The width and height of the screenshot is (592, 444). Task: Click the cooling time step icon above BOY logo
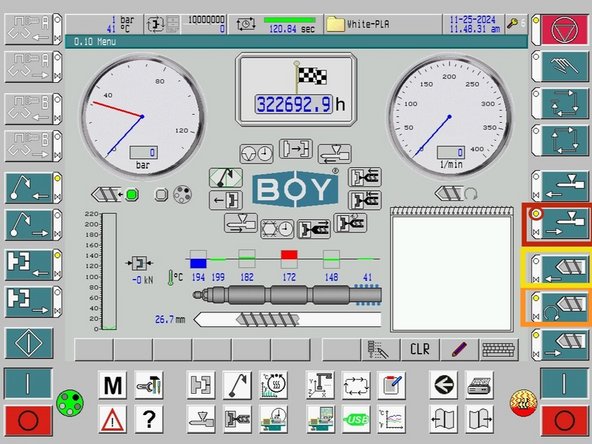tap(256, 154)
